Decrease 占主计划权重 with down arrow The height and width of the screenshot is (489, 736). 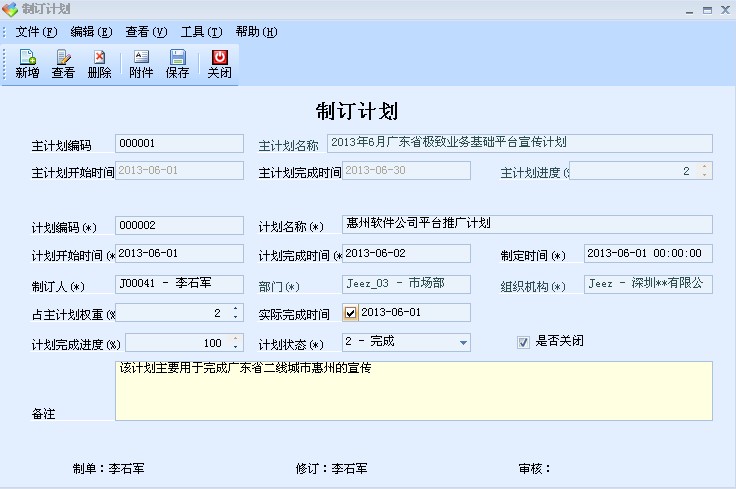pyautogui.click(x=235, y=317)
